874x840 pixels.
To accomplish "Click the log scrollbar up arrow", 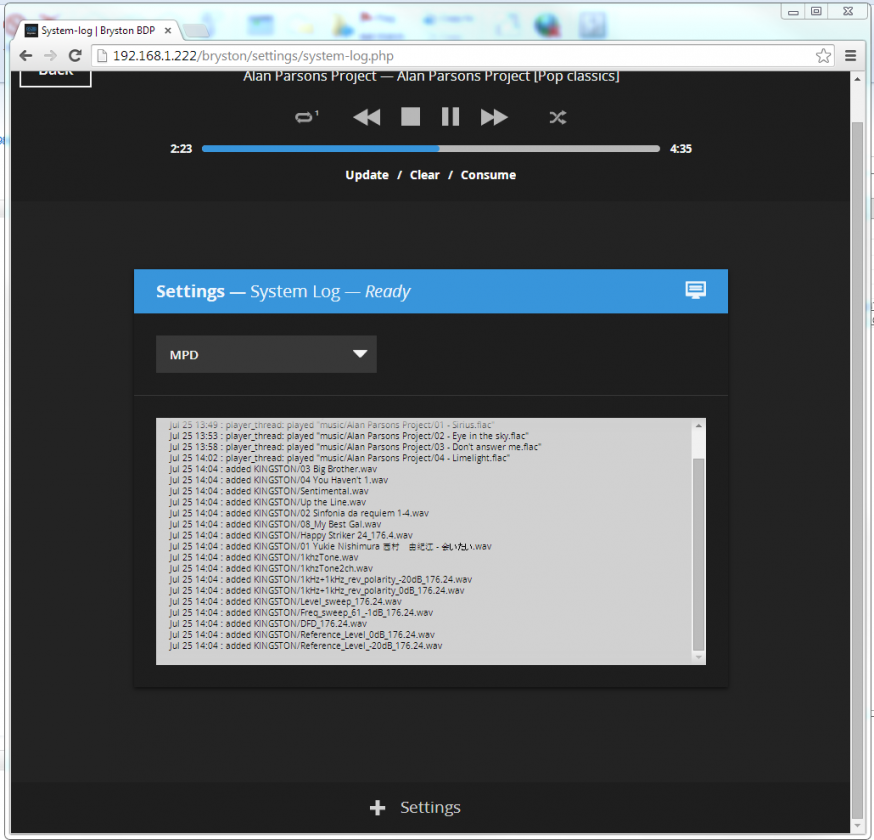I will click(x=698, y=426).
